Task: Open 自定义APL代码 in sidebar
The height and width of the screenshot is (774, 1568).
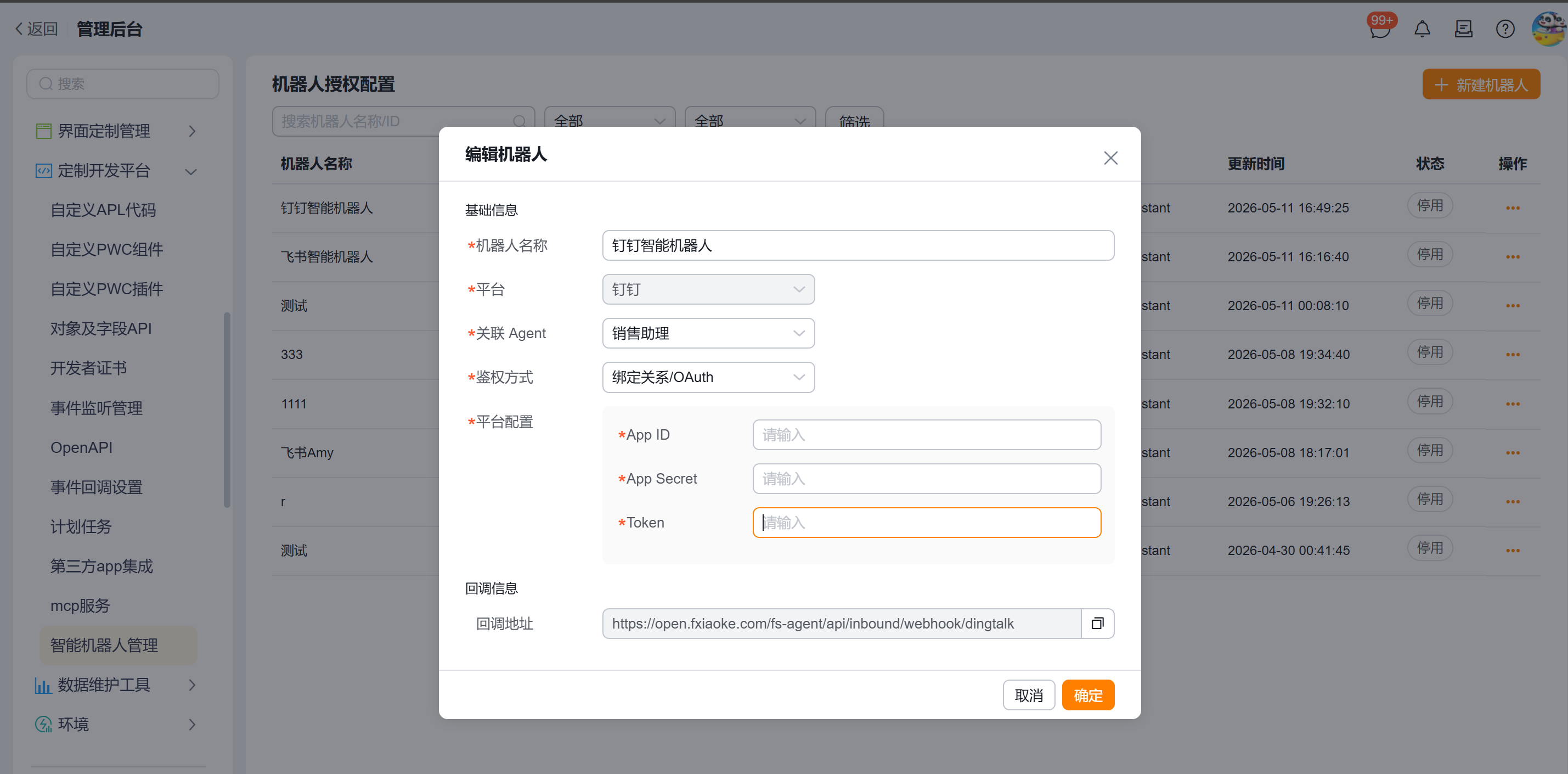Action: pyautogui.click(x=103, y=210)
